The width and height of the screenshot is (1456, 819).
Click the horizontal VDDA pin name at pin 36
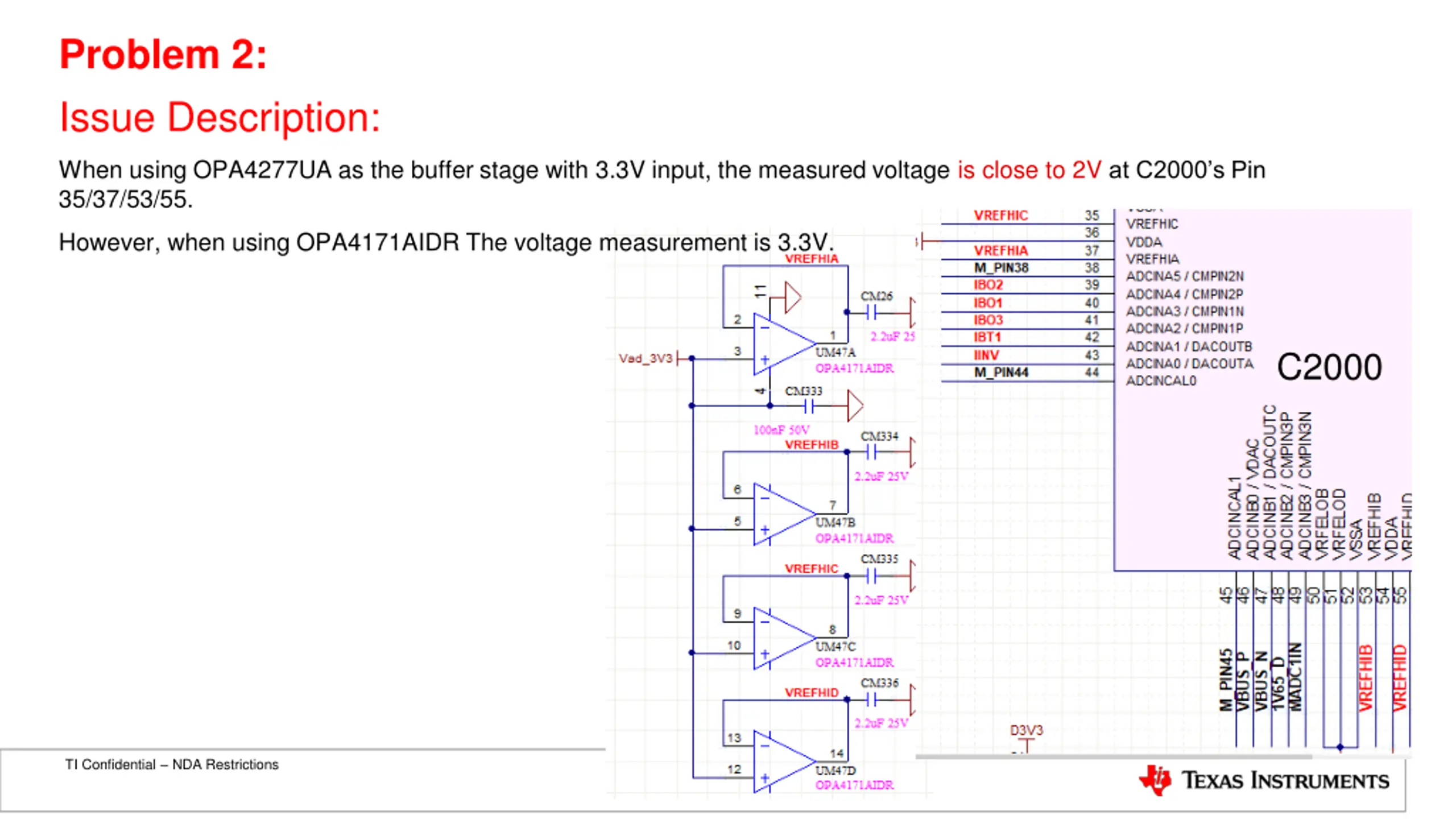click(x=1144, y=242)
